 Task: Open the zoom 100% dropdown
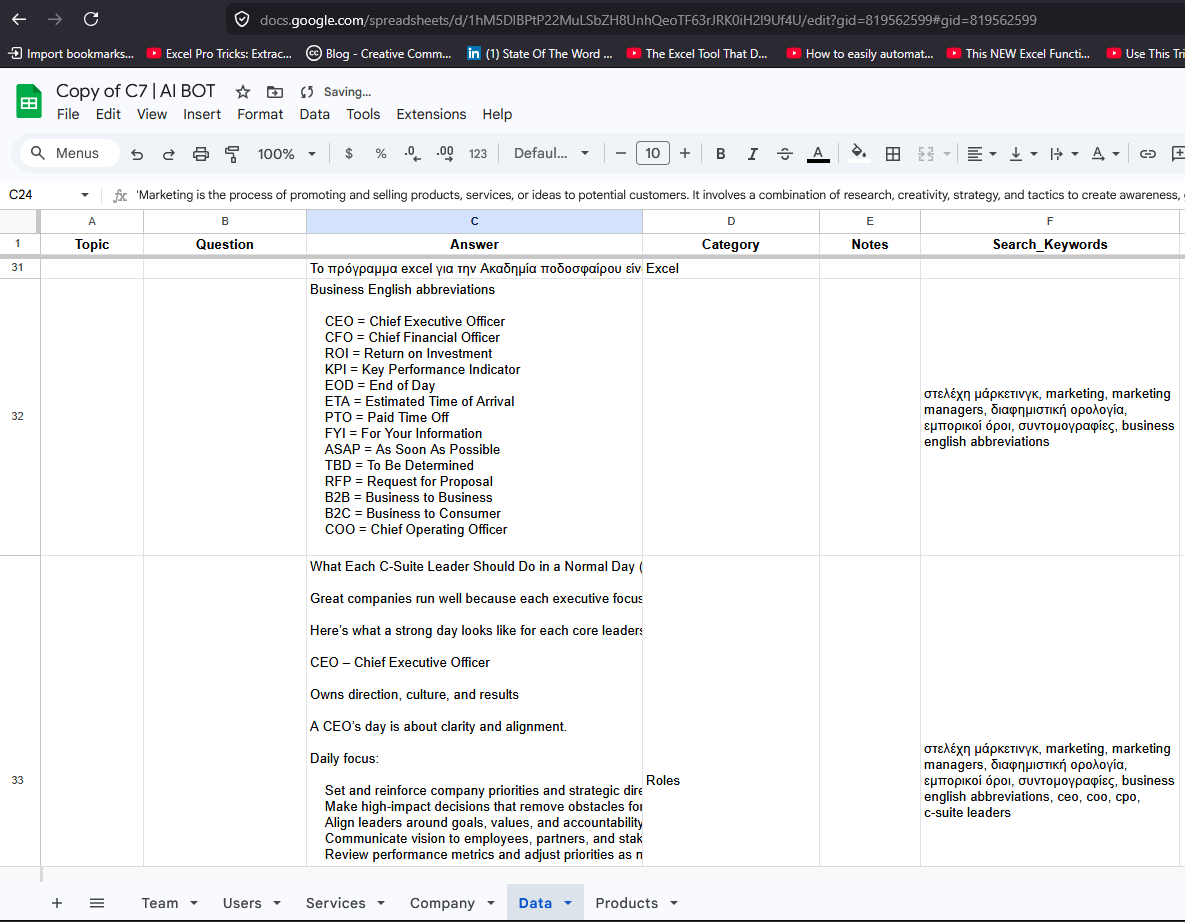pyautogui.click(x=286, y=154)
